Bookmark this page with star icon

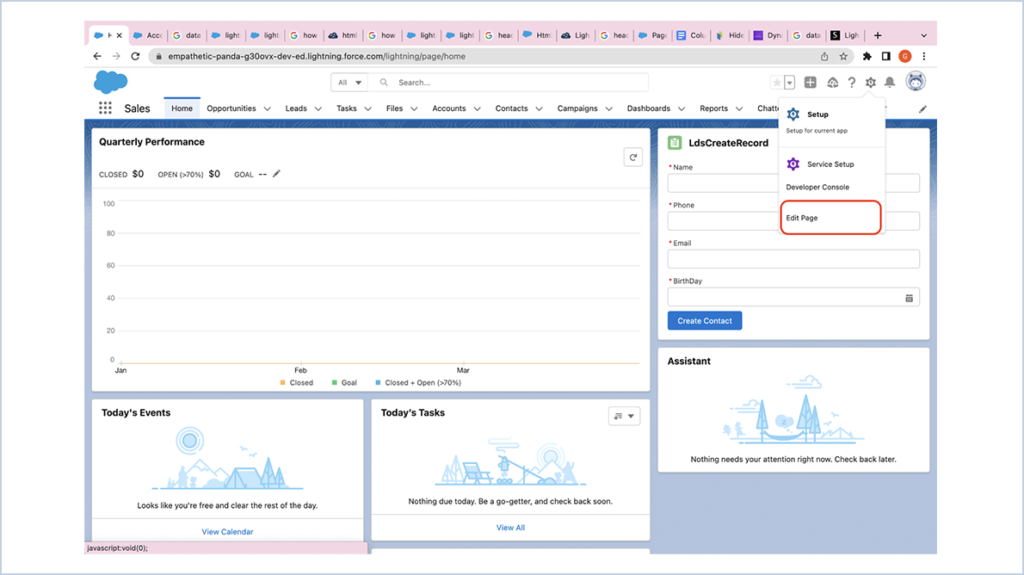(844, 56)
